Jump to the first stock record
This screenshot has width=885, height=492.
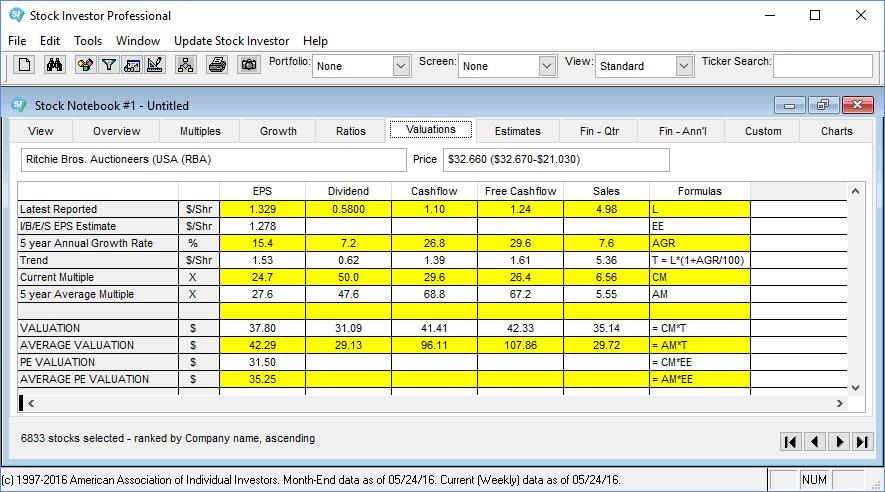click(791, 442)
